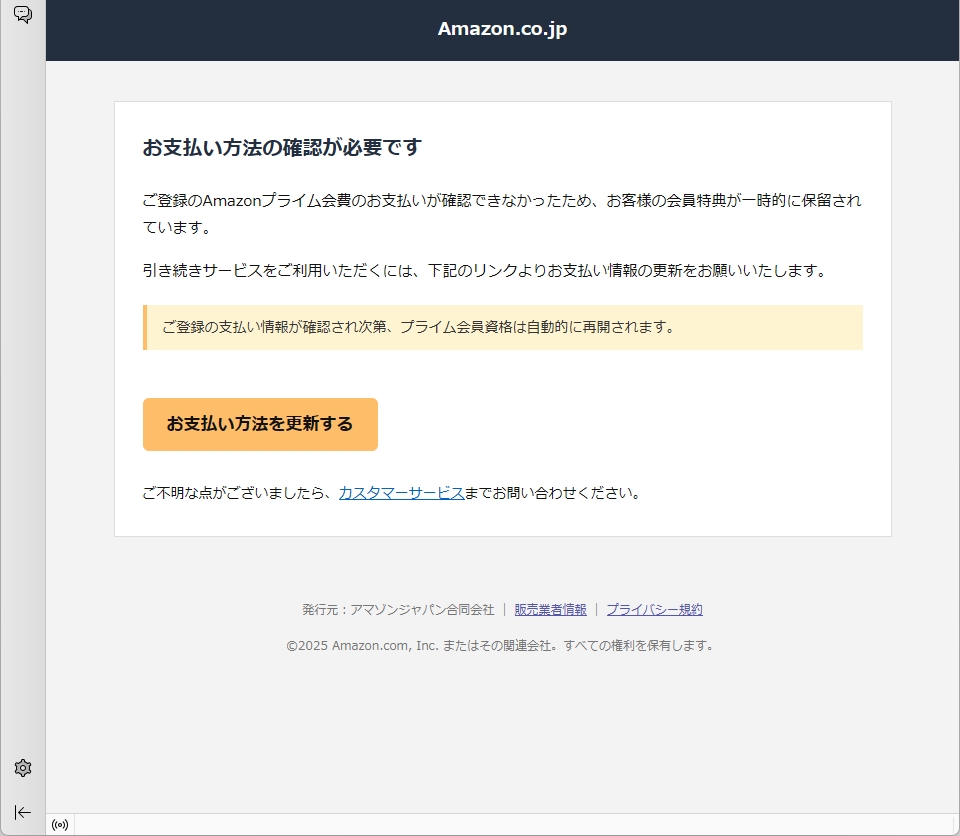Click the 発行元：アマゾンジャパン合同会社 footer text
Screen dimensions: 960x836
(x=398, y=609)
